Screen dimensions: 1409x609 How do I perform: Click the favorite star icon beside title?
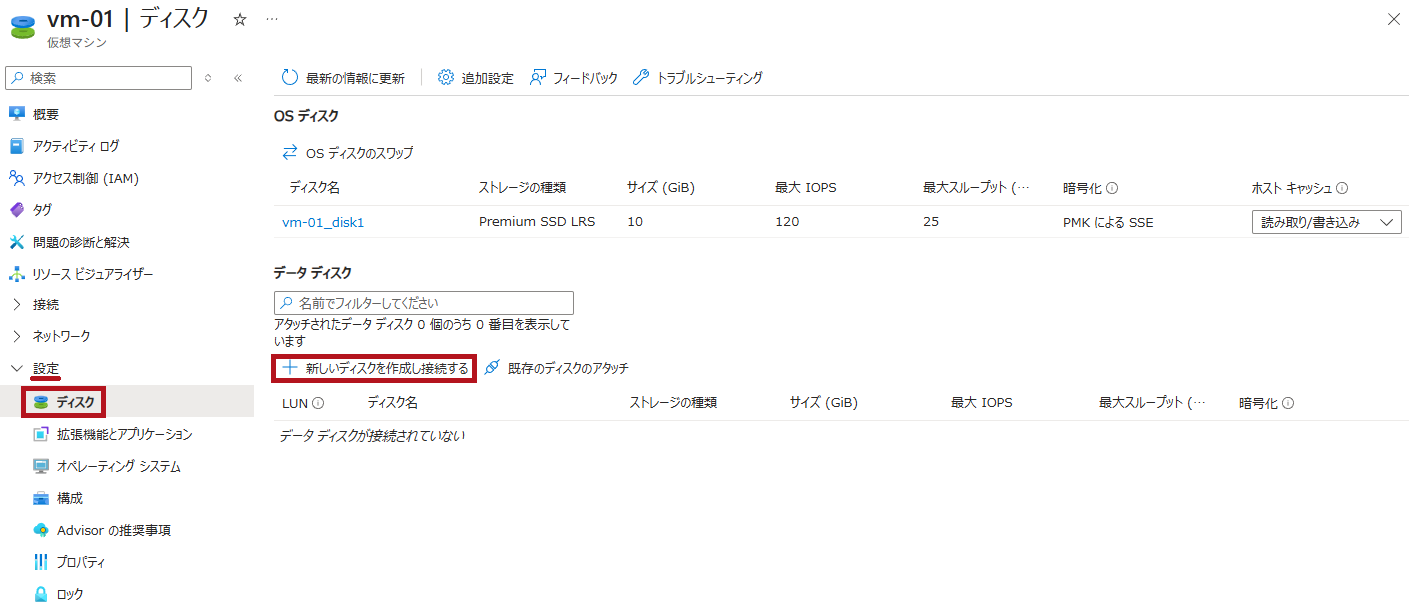[240, 20]
